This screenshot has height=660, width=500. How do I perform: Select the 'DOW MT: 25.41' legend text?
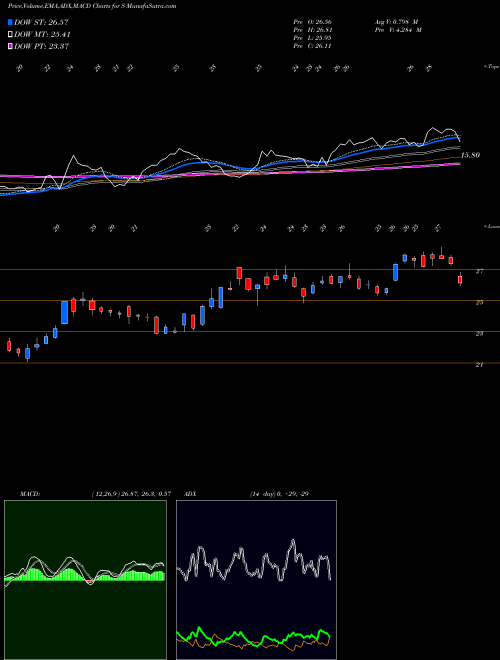(42, 35)
